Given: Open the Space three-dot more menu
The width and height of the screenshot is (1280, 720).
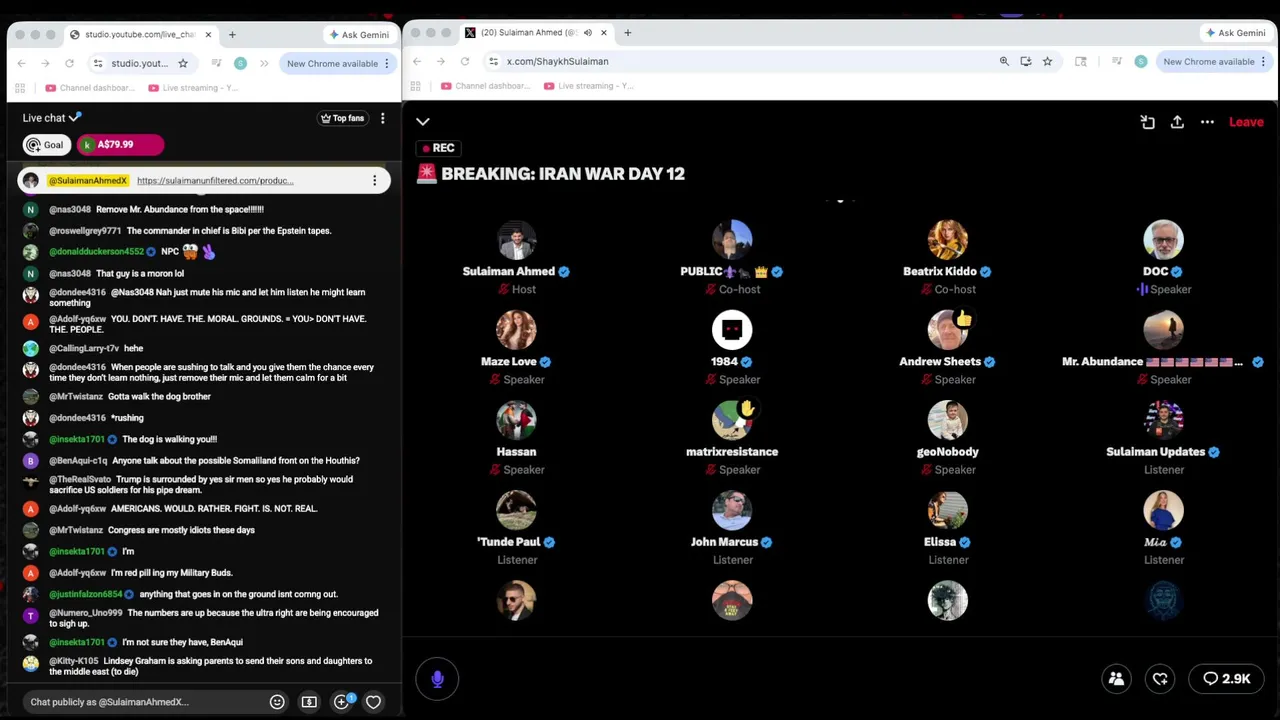Looking at the screenshot, I should pyautogui.click(x=1207, y=122).
